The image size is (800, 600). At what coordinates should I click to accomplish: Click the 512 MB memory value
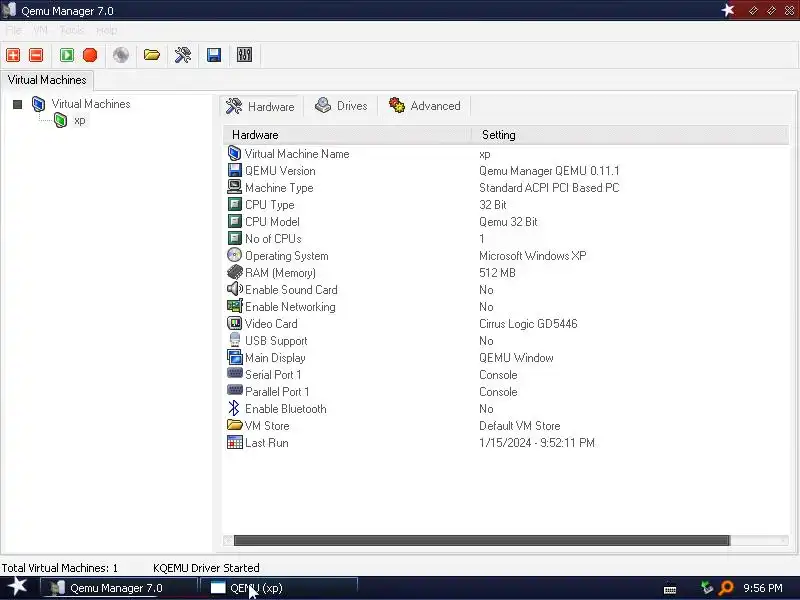coord(497,272)
